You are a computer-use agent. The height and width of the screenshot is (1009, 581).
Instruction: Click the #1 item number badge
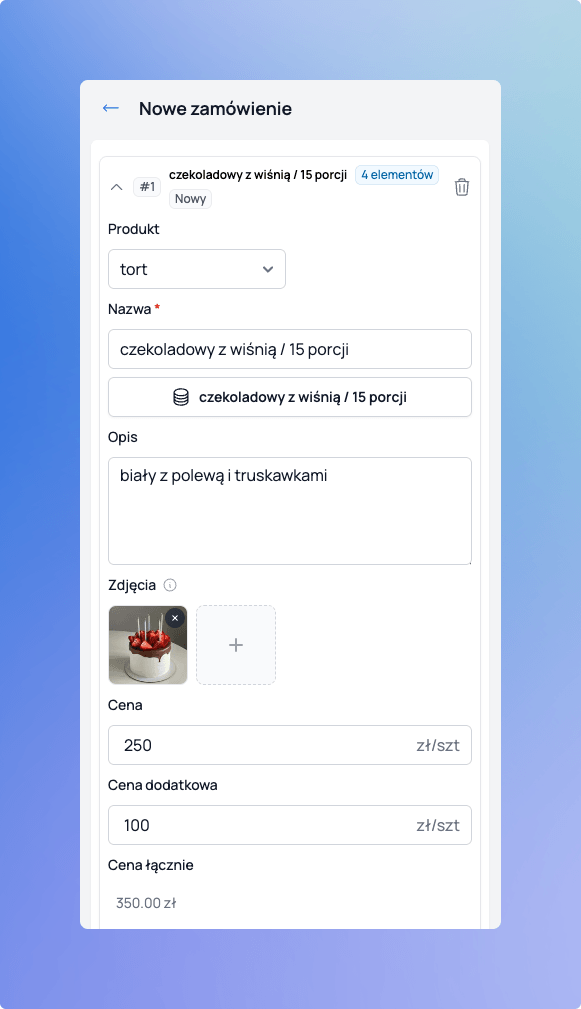(146, 186)
